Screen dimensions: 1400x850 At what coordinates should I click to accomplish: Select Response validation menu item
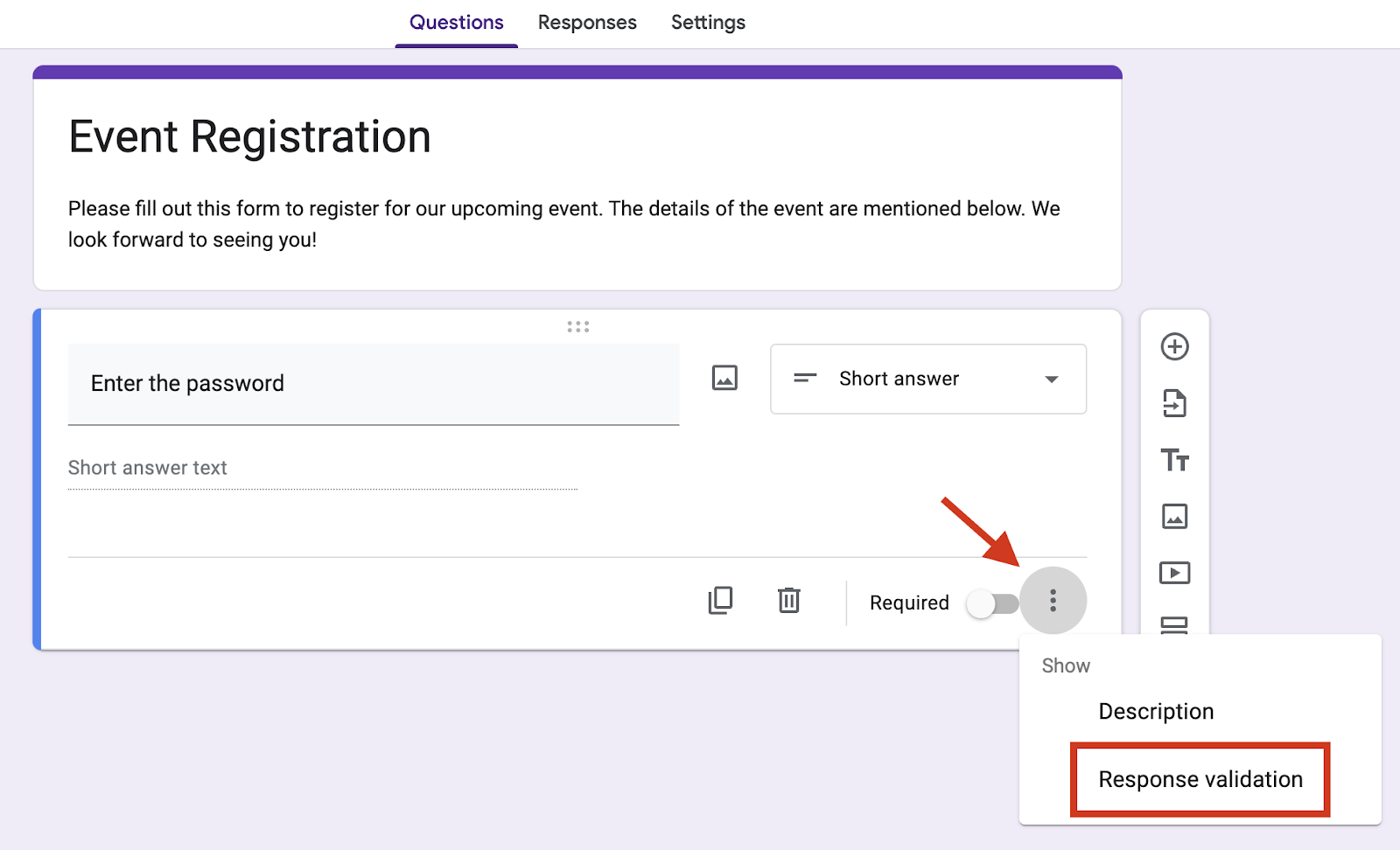1200,780
